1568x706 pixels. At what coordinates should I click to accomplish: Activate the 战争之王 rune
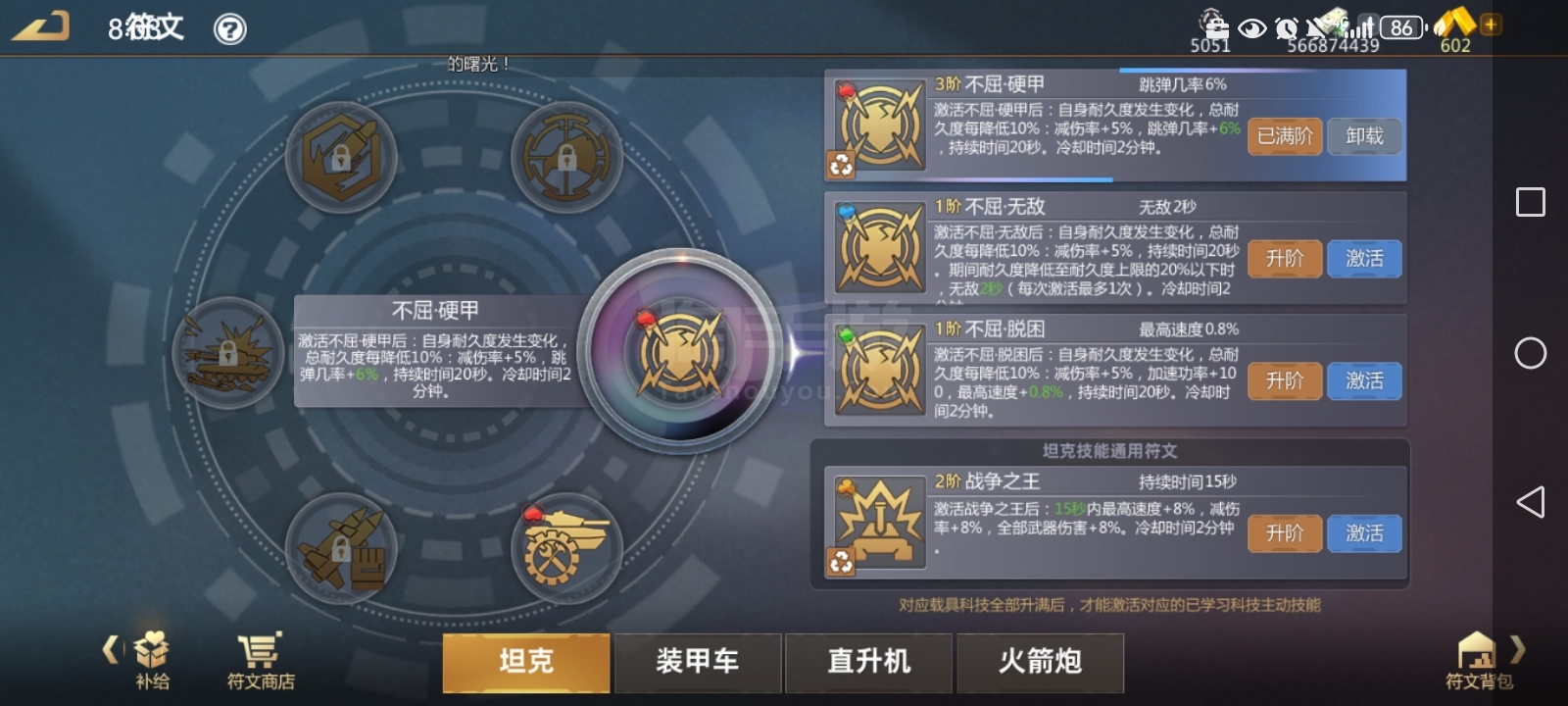(1364, 533)
